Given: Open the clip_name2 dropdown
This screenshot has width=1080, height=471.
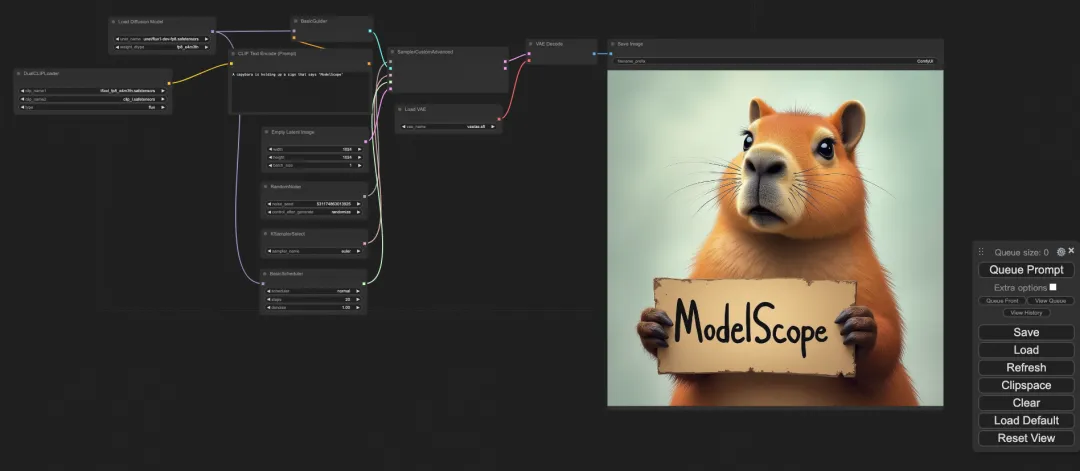Looking at the screenshot, I should 92,99.
